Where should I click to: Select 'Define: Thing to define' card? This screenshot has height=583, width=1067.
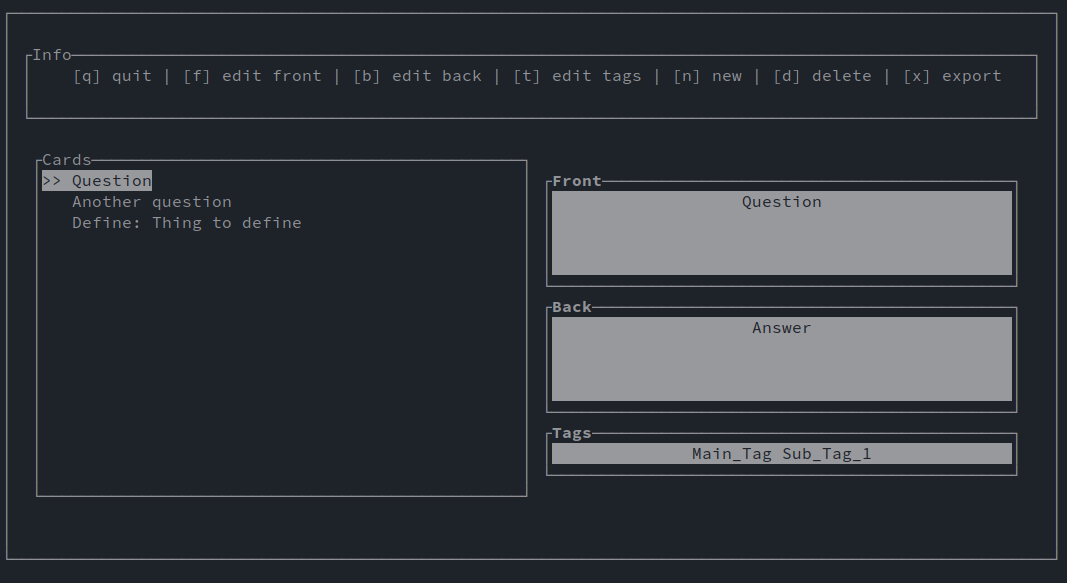coord(186,223)
